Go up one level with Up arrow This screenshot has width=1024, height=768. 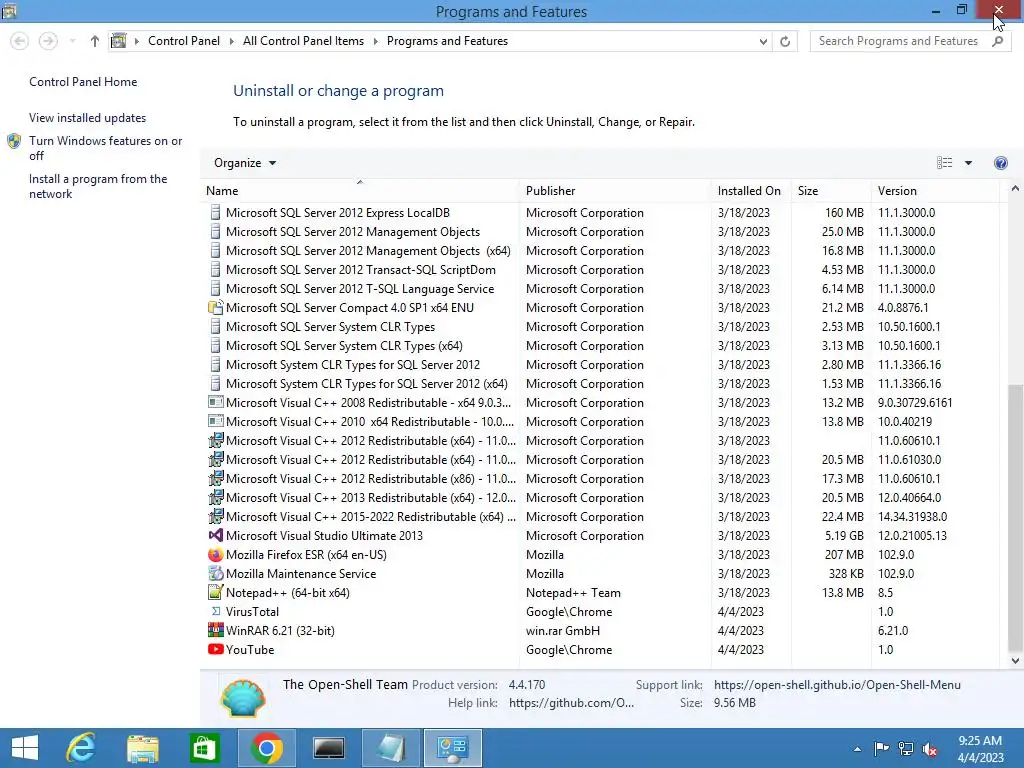95,41
